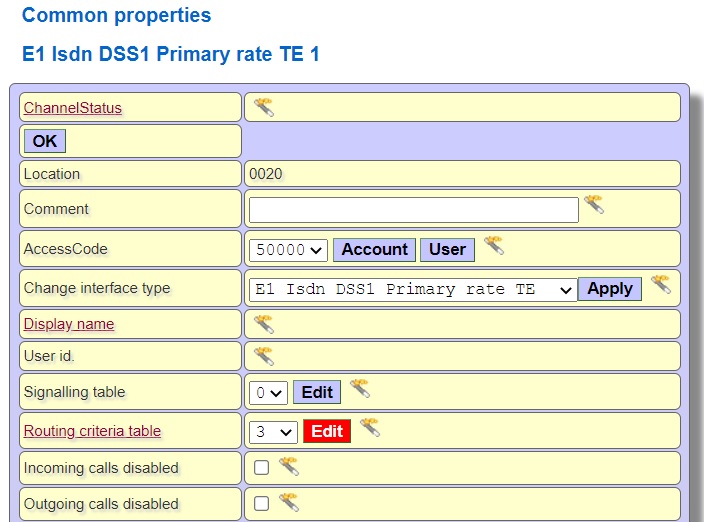The image size is (704, 522).
Task: Click wrench icon in Routing criteria table row
Action: (x=370, y=428)
